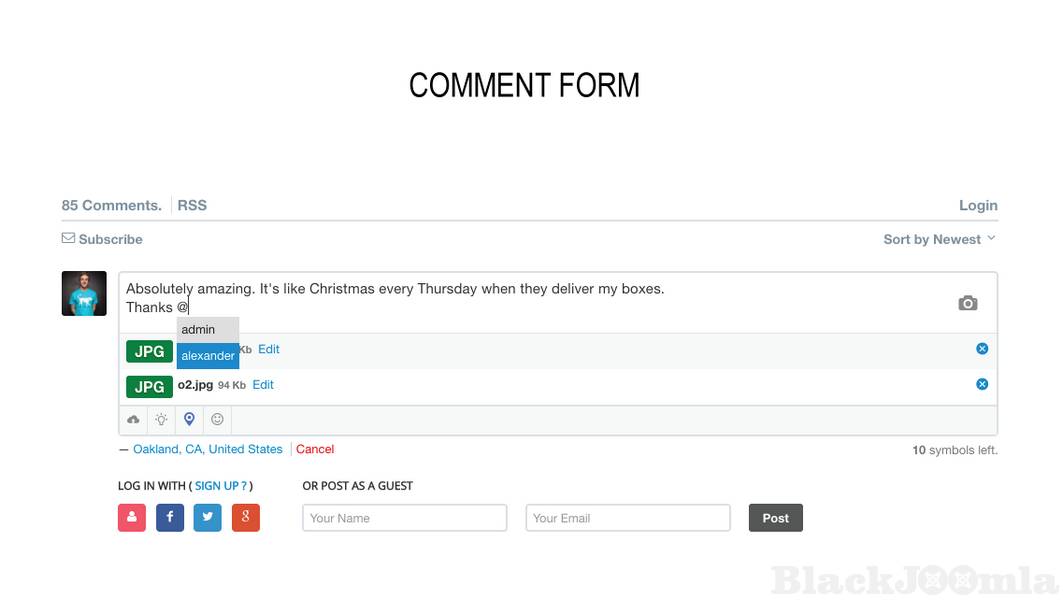
Task: Focus the Your Name input field
Action: pyautogui.click(x=404, y=518)
